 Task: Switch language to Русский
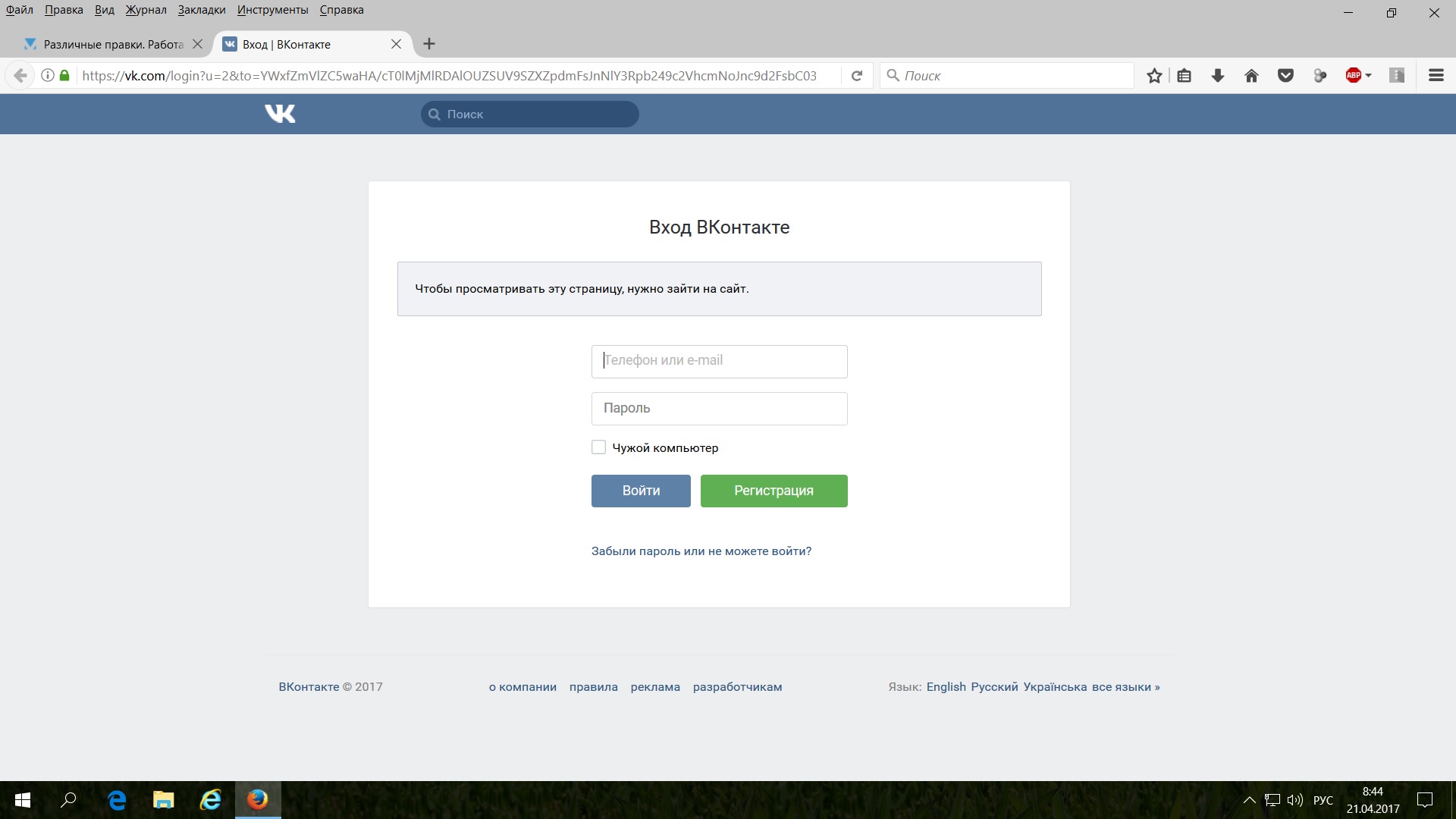(x=994, y=687)
